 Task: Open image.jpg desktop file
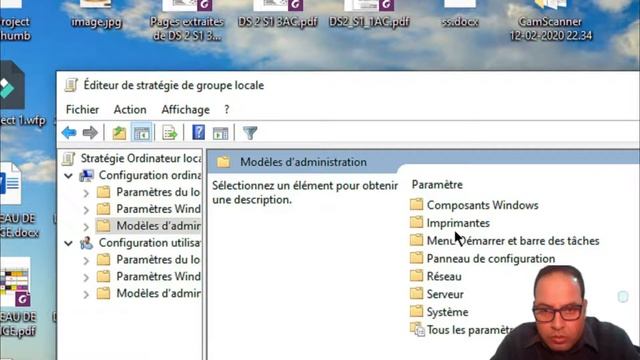[x=96, y=14]
